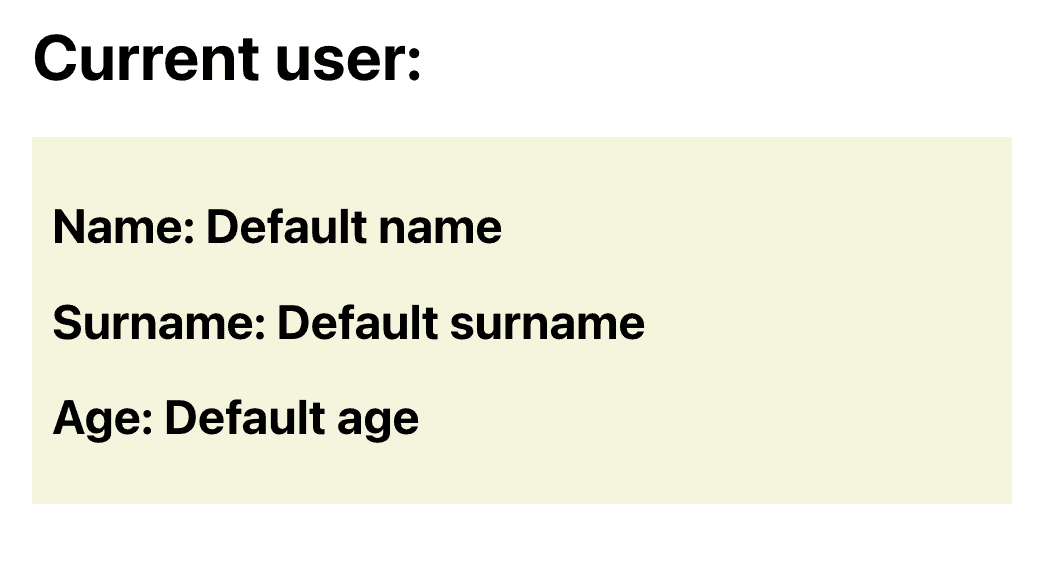
Task: Click "Default" in the Surname line
Action: pyautogui.click(x=358, y=322)
